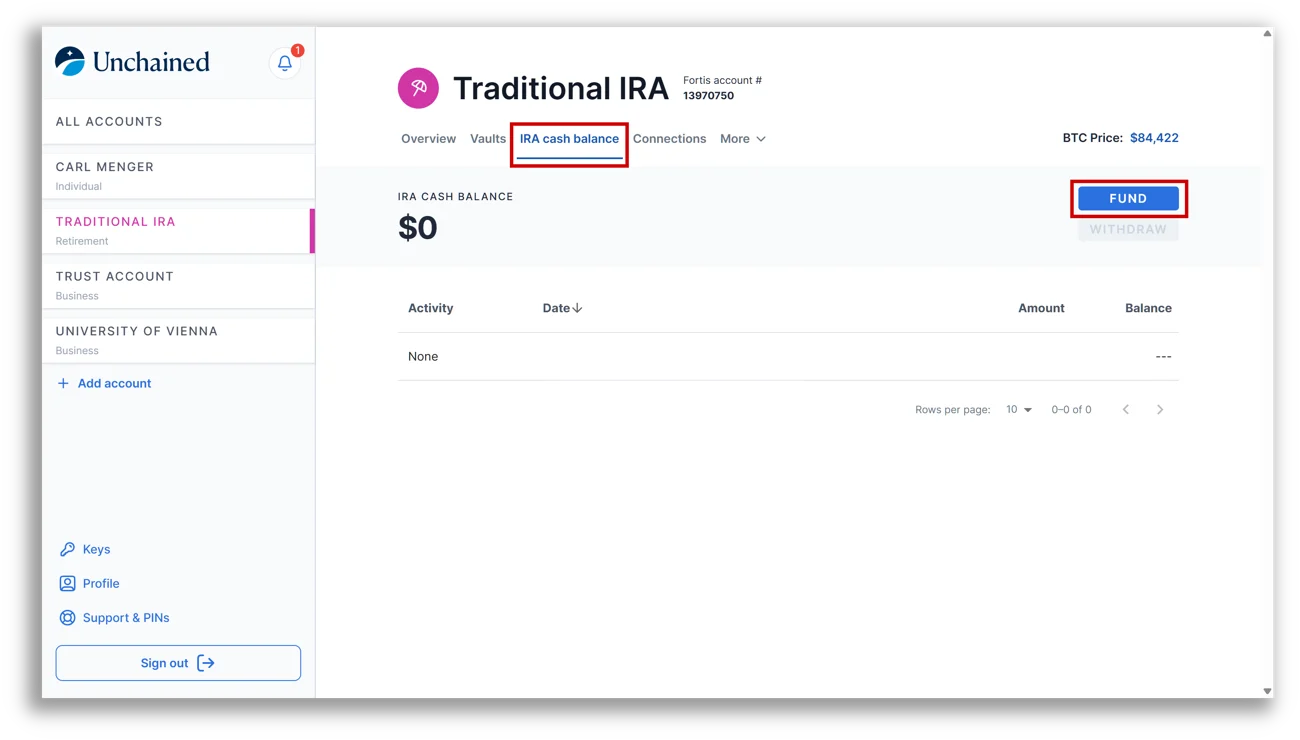Select the Carl Menger individual account
The width and height of the screenshot is (1300, 740).
(x=178, y=175)
